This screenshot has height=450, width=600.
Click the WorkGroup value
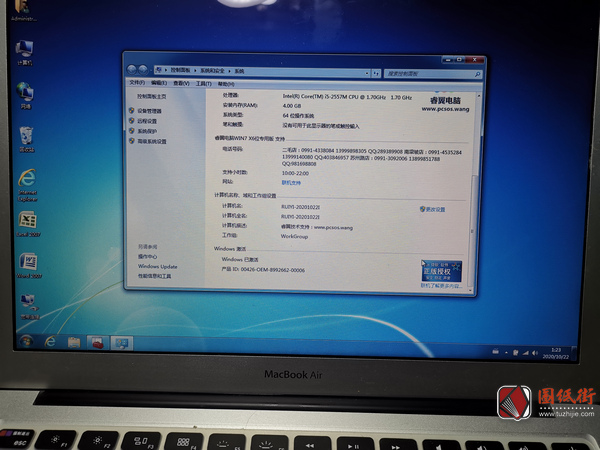tap(294, 236)
